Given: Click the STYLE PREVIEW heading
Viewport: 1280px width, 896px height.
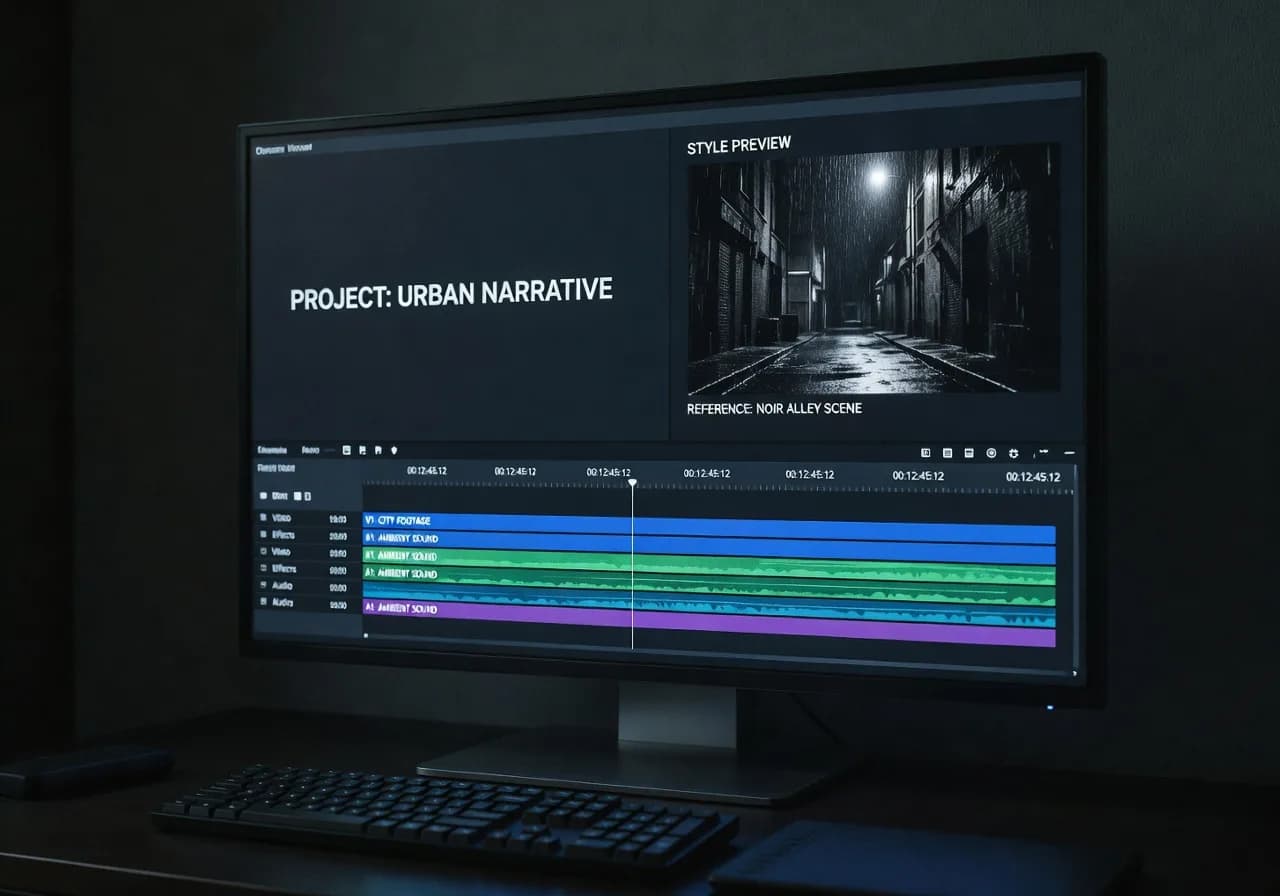Looking at the screenshot, I should click(x=740, y=144).
